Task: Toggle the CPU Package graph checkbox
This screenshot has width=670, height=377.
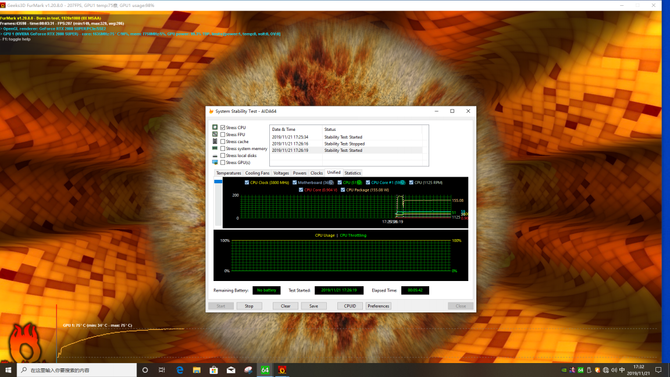Action: coord(343,190)
